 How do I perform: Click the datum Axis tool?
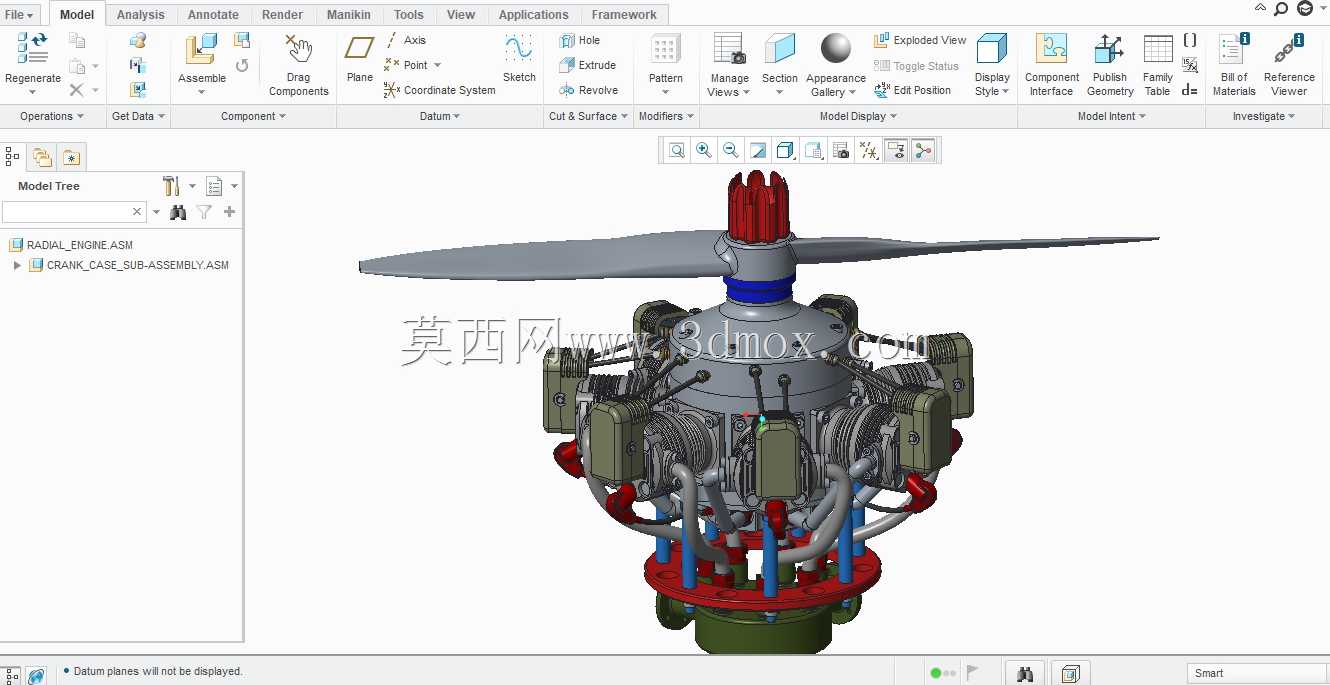(x=406, y=40)
